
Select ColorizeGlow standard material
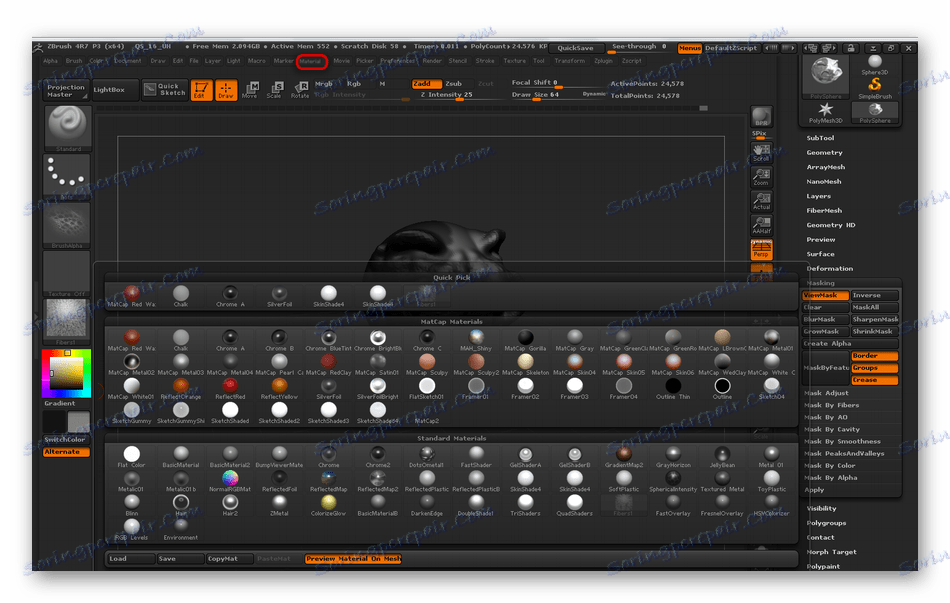pos(328,505)
